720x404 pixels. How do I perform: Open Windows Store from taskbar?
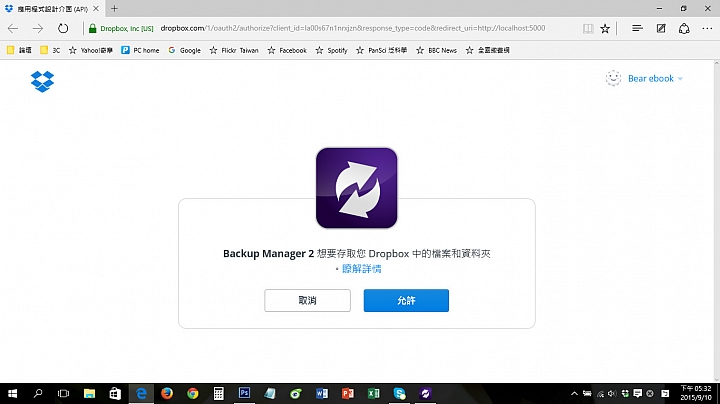click(x=115, y=393)
